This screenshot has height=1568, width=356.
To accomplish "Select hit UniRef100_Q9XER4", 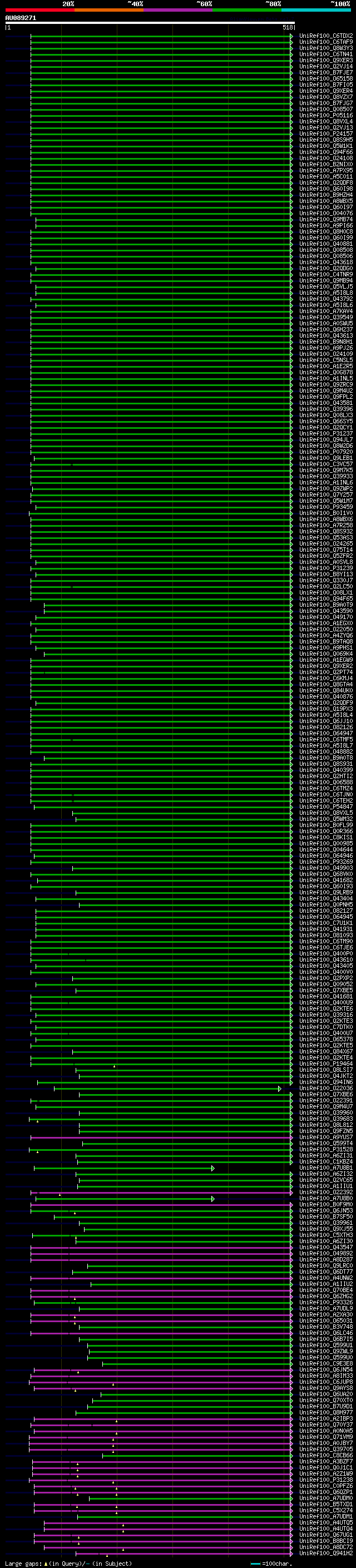I will coord(326,91).
